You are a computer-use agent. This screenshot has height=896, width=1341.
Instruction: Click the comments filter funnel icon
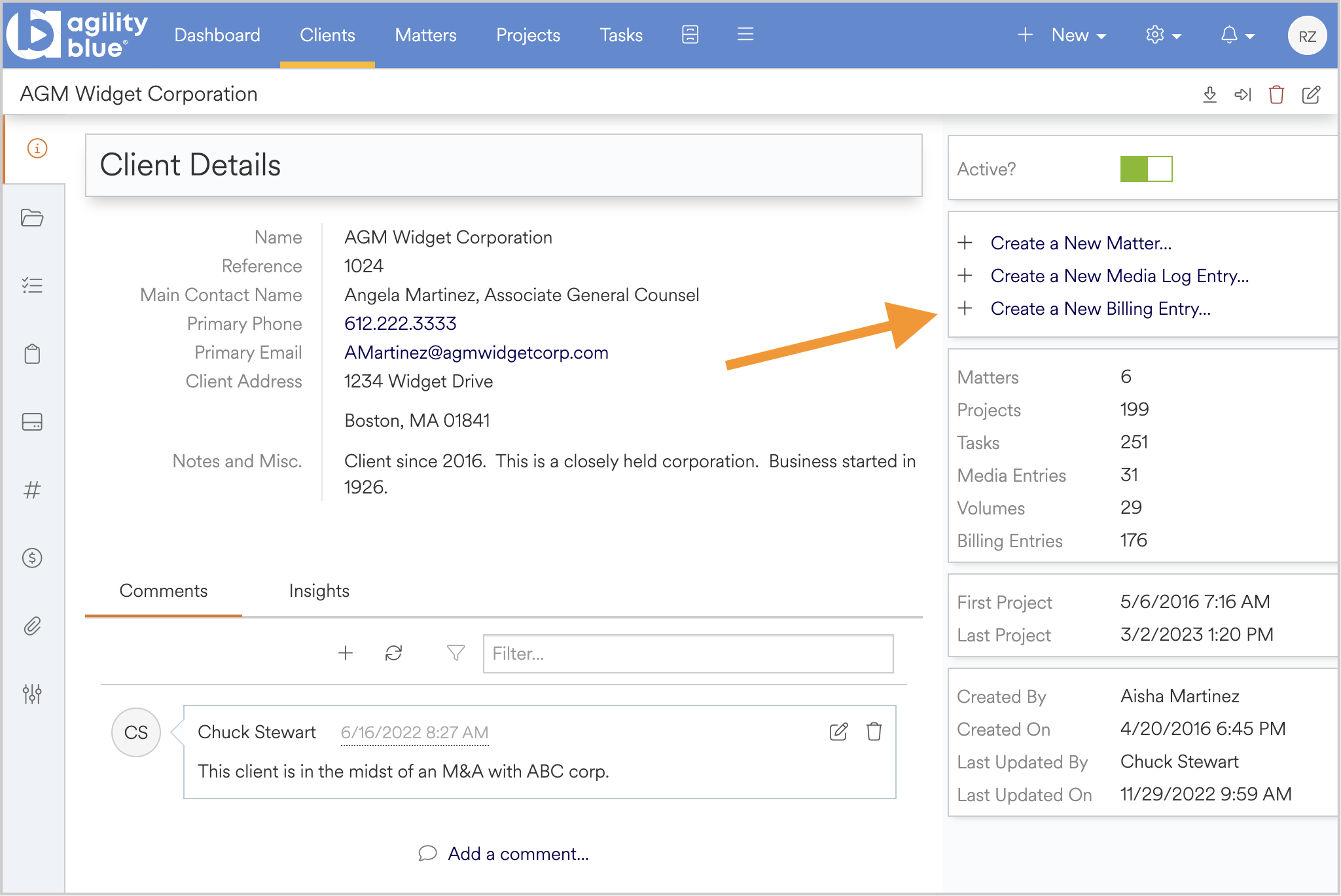[456, 653]
